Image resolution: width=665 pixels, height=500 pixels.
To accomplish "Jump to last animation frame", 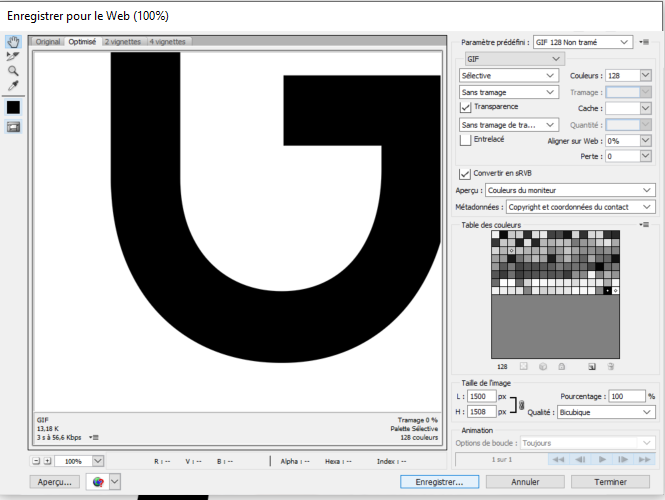I will [645, 459].
